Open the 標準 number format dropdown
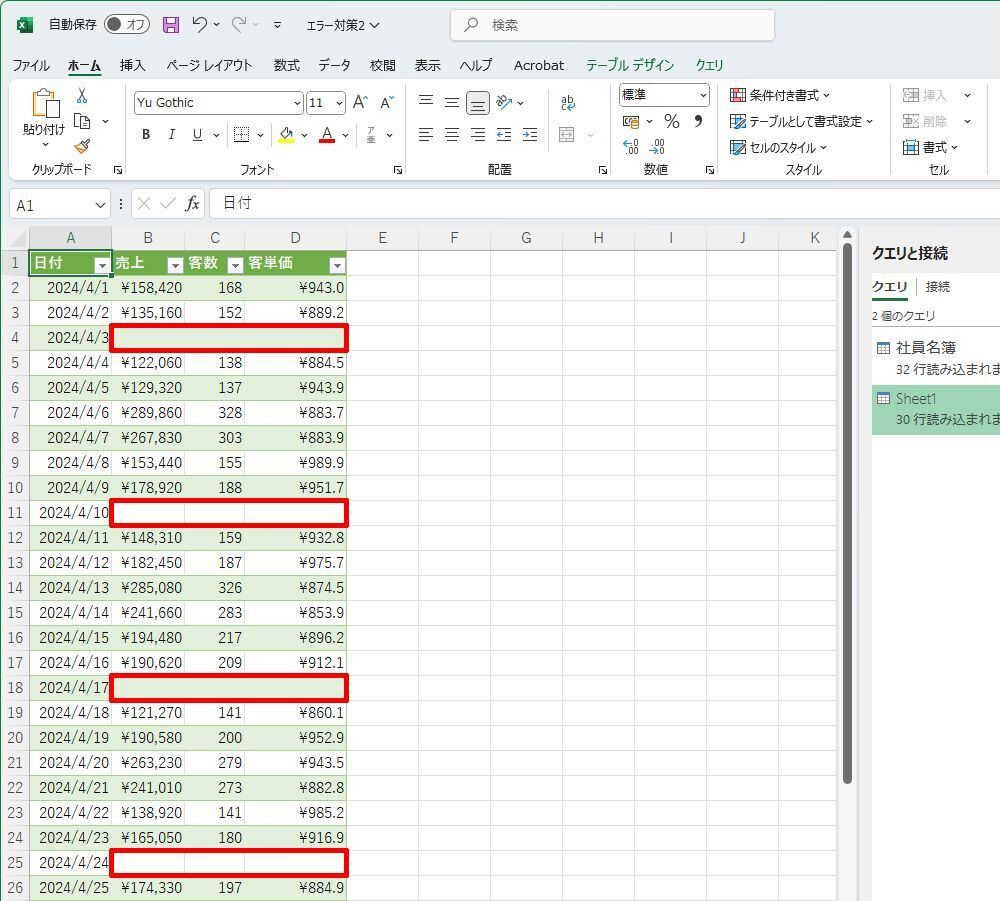The image size is (1000, 901). 702,96
